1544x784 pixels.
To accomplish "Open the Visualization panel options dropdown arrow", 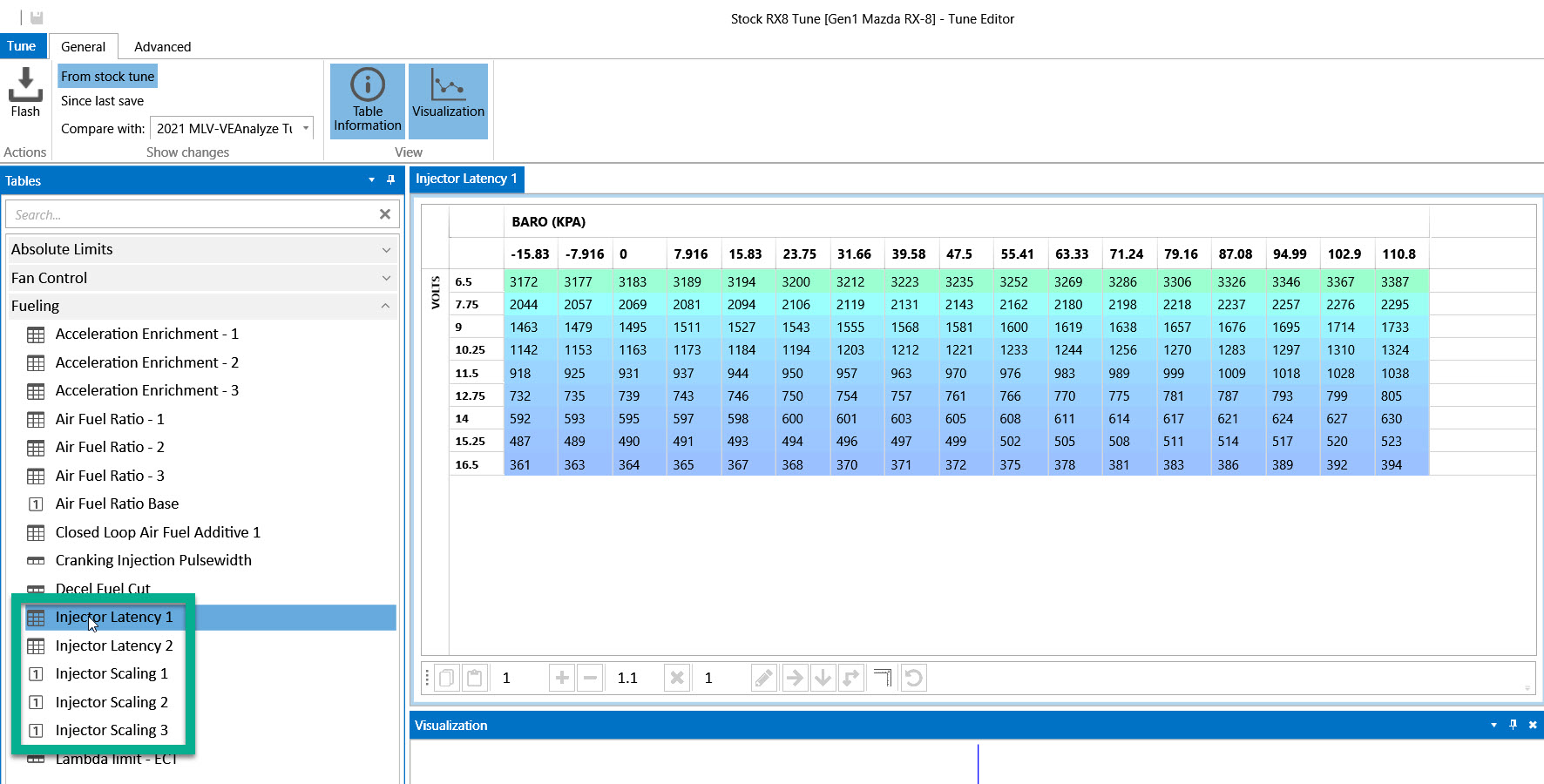I will pos(1493,725).
